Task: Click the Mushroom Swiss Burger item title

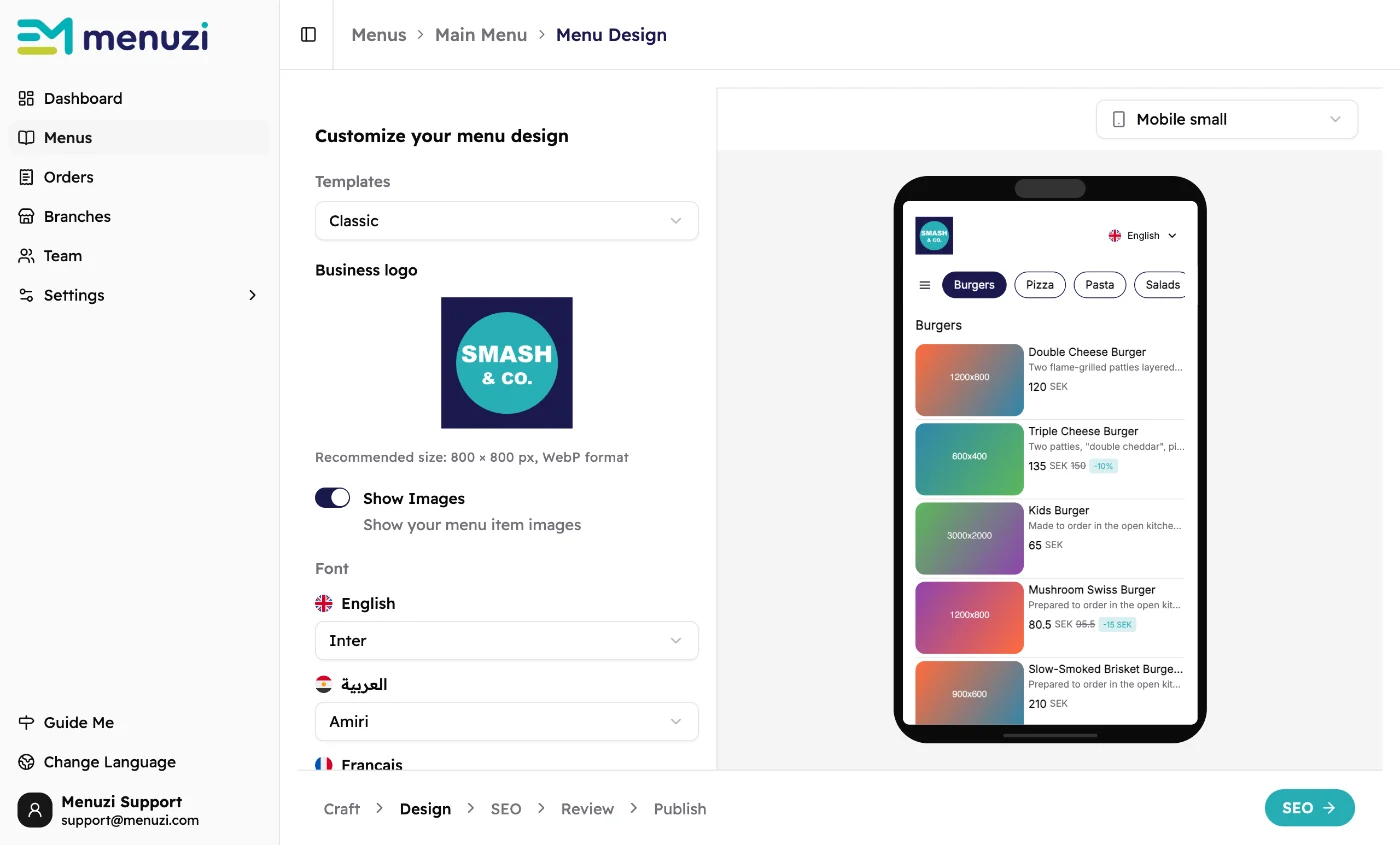Action: pyautogui.click(x=1092, y=590)
